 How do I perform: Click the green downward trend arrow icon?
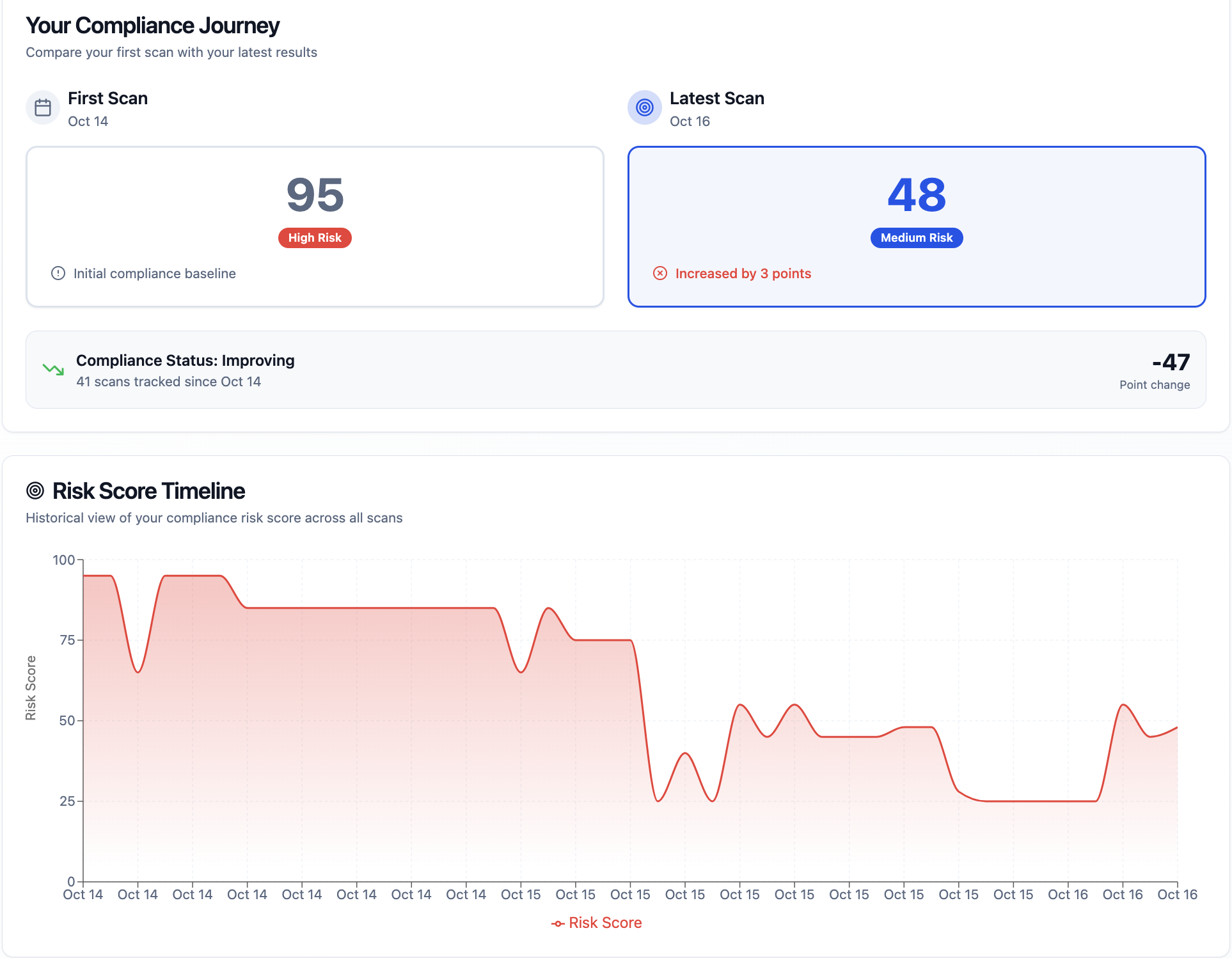[53, 370]
